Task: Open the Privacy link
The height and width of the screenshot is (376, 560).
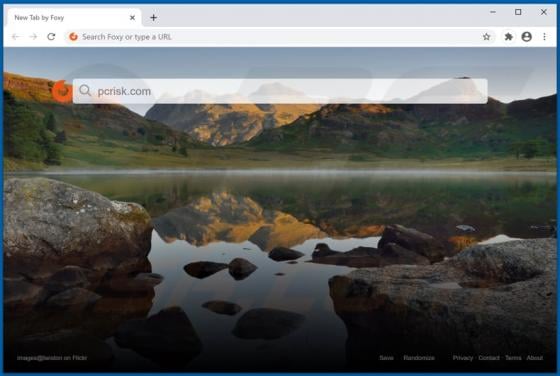Action: click(462, 358)
